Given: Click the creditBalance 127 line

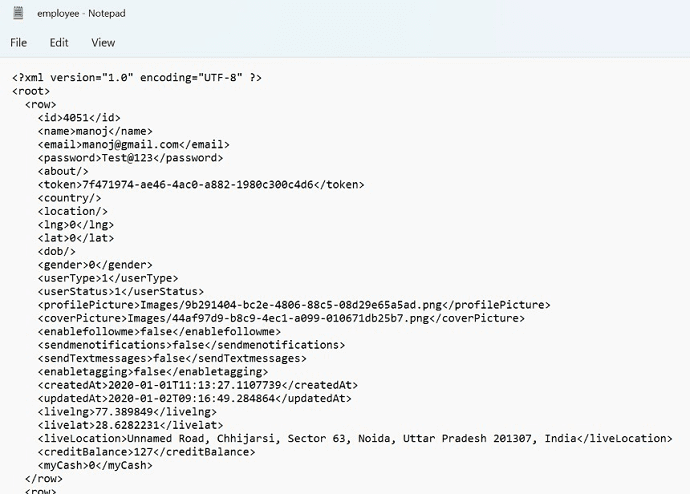Looking at the screenshot, I should coord(147,452).
